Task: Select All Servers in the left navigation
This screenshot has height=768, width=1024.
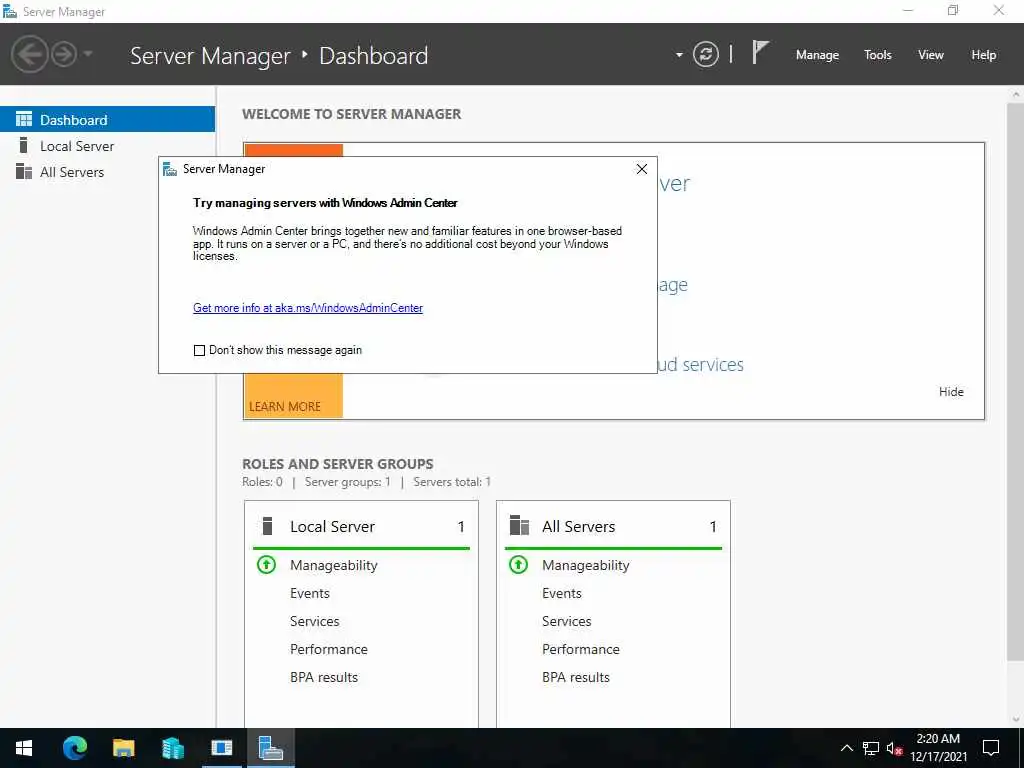Action: (x=107, y=172)
